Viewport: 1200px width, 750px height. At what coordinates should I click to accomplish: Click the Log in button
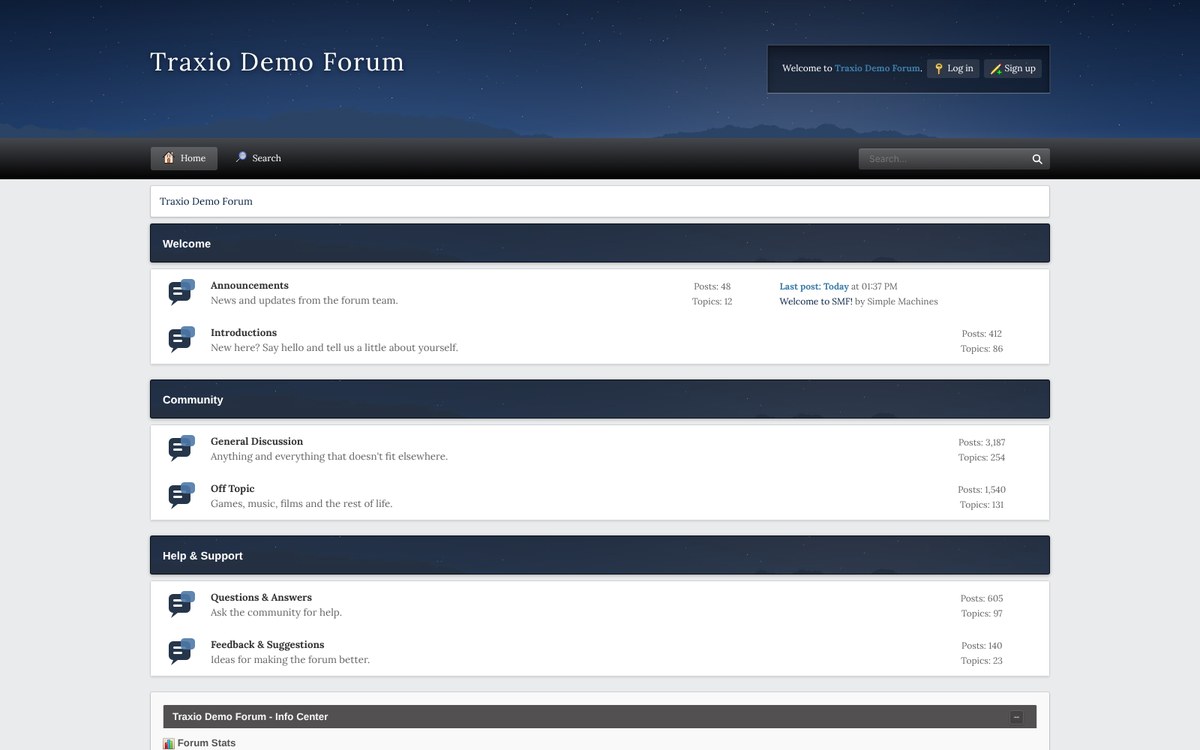point(953,69)
